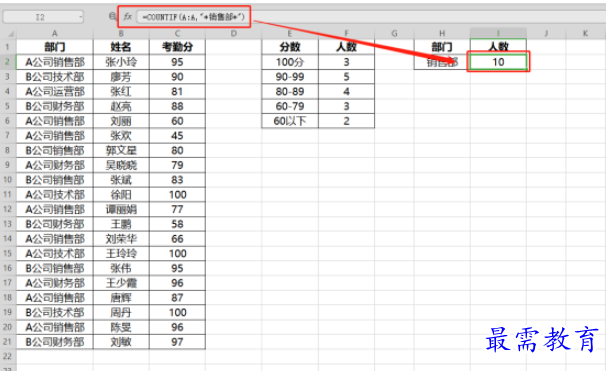
Task: Click the score 83 for 张斌
Action: (x=177, y=180)
